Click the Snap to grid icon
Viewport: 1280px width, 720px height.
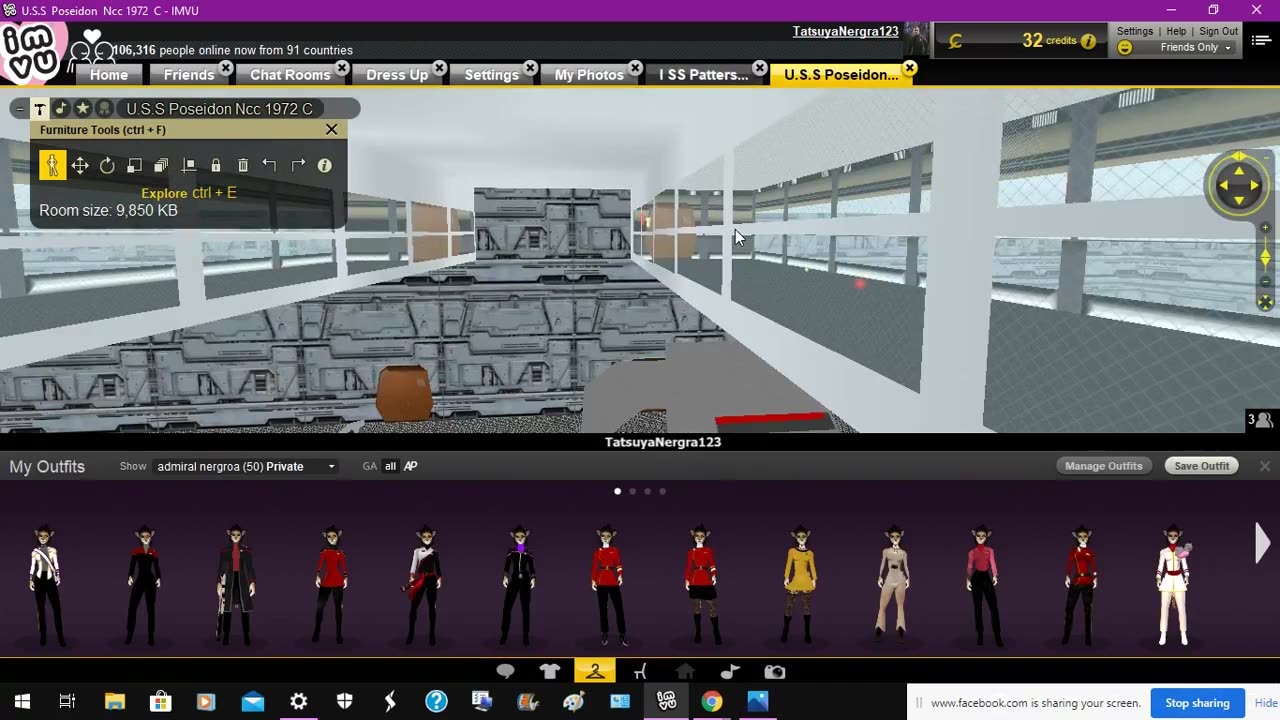(188, 165)
